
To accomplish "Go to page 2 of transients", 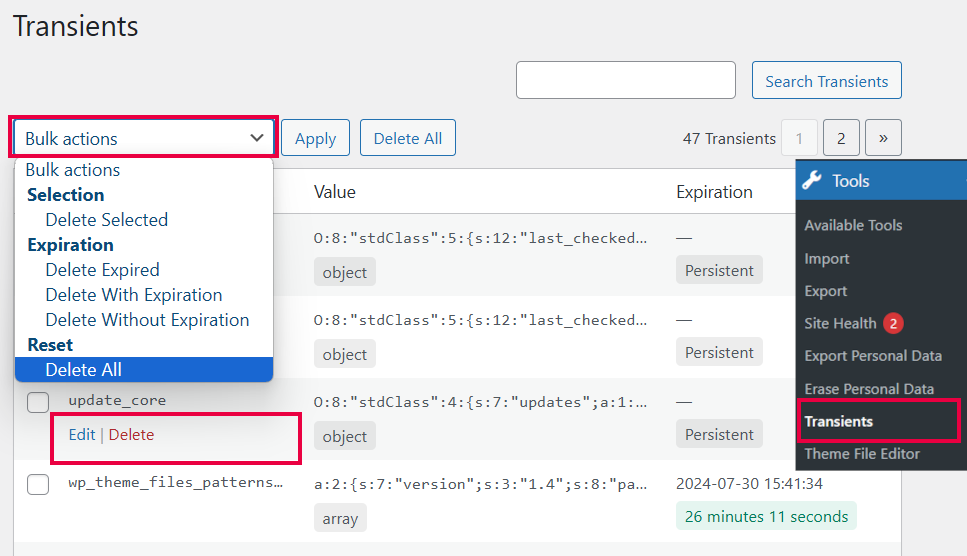I will pyautogui.click(x=841, y=139).
